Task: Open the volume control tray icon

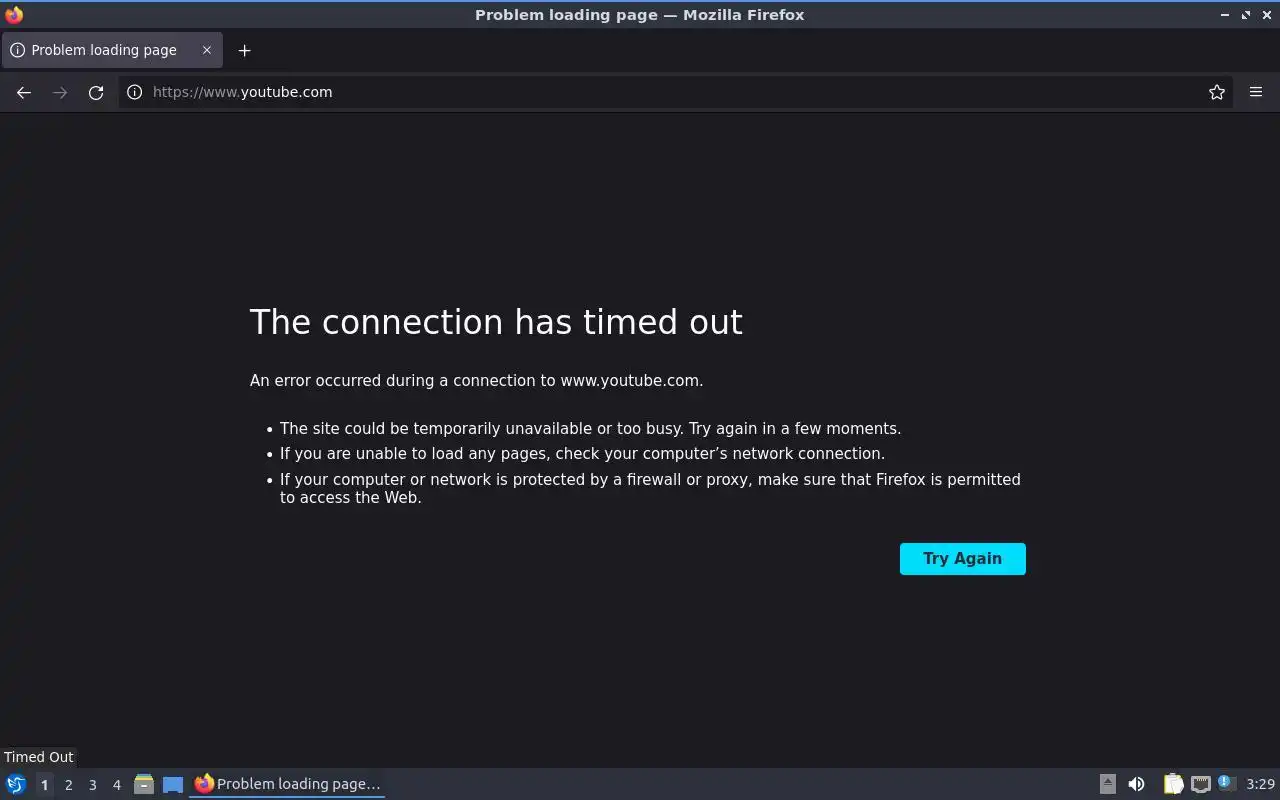Action: tap(1136, 784)
